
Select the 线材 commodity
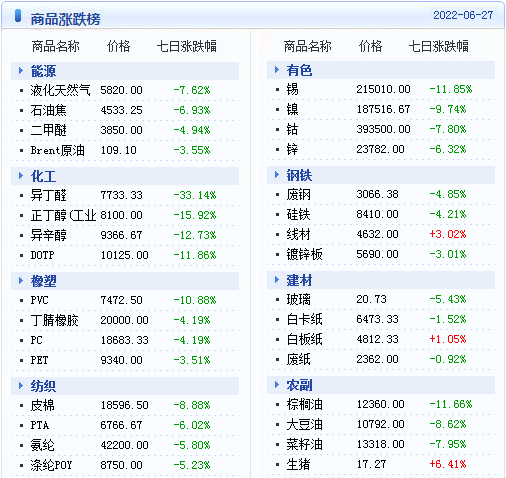click(x=298, y=234)
